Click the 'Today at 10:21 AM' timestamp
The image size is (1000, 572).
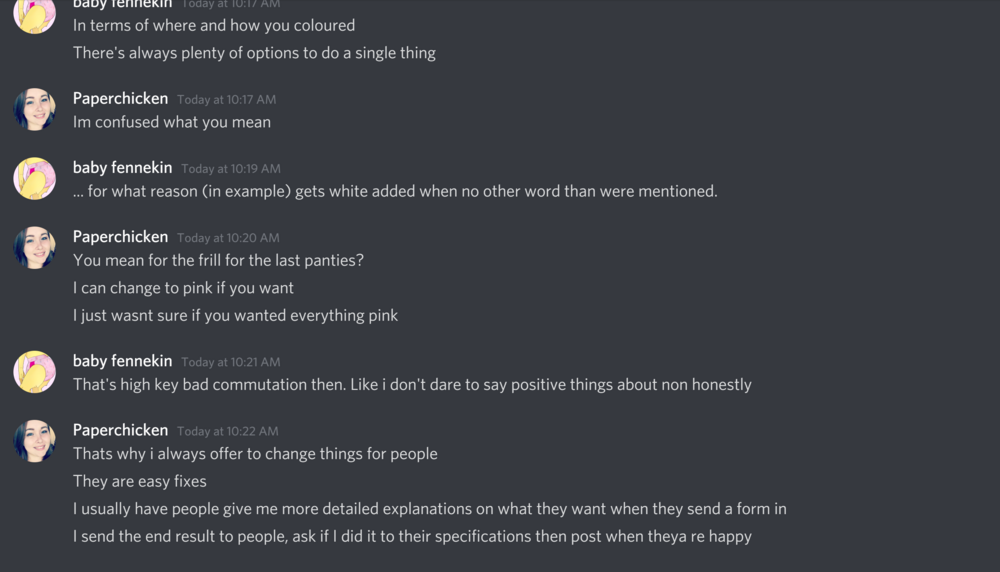click(231, 362)
